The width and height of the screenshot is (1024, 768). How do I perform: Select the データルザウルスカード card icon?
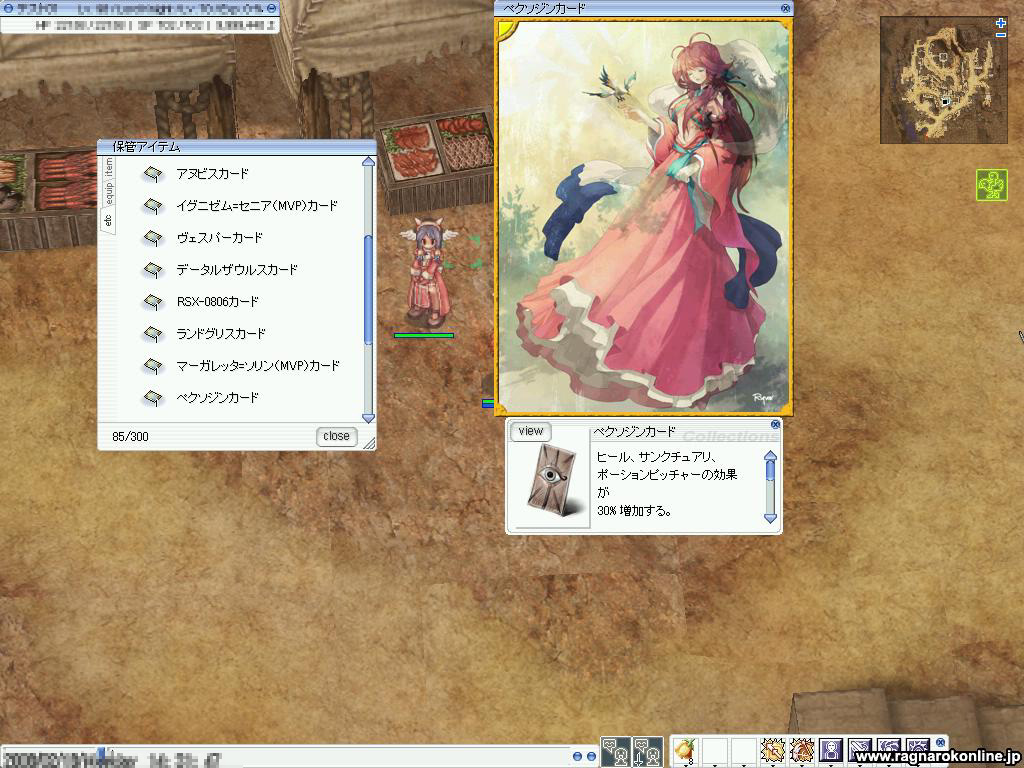(x=153, y=270)
